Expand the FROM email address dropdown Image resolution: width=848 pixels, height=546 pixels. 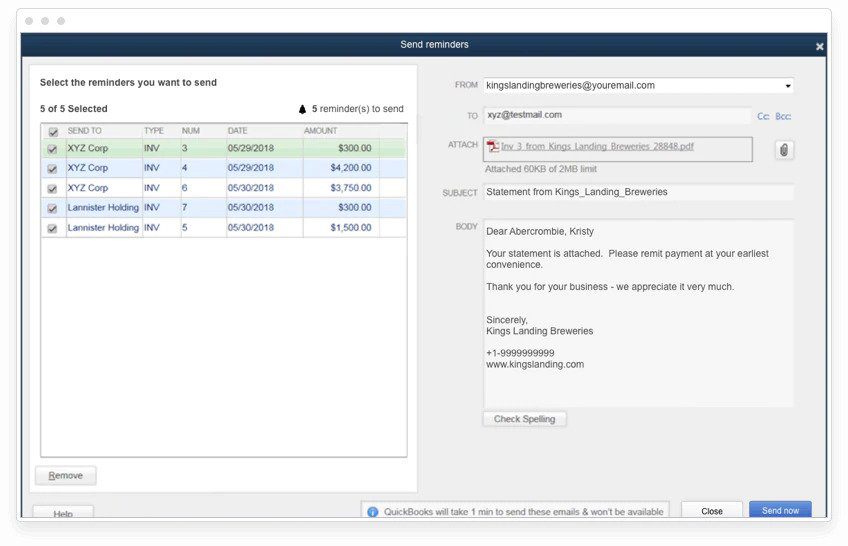click(x=788, y=86)
